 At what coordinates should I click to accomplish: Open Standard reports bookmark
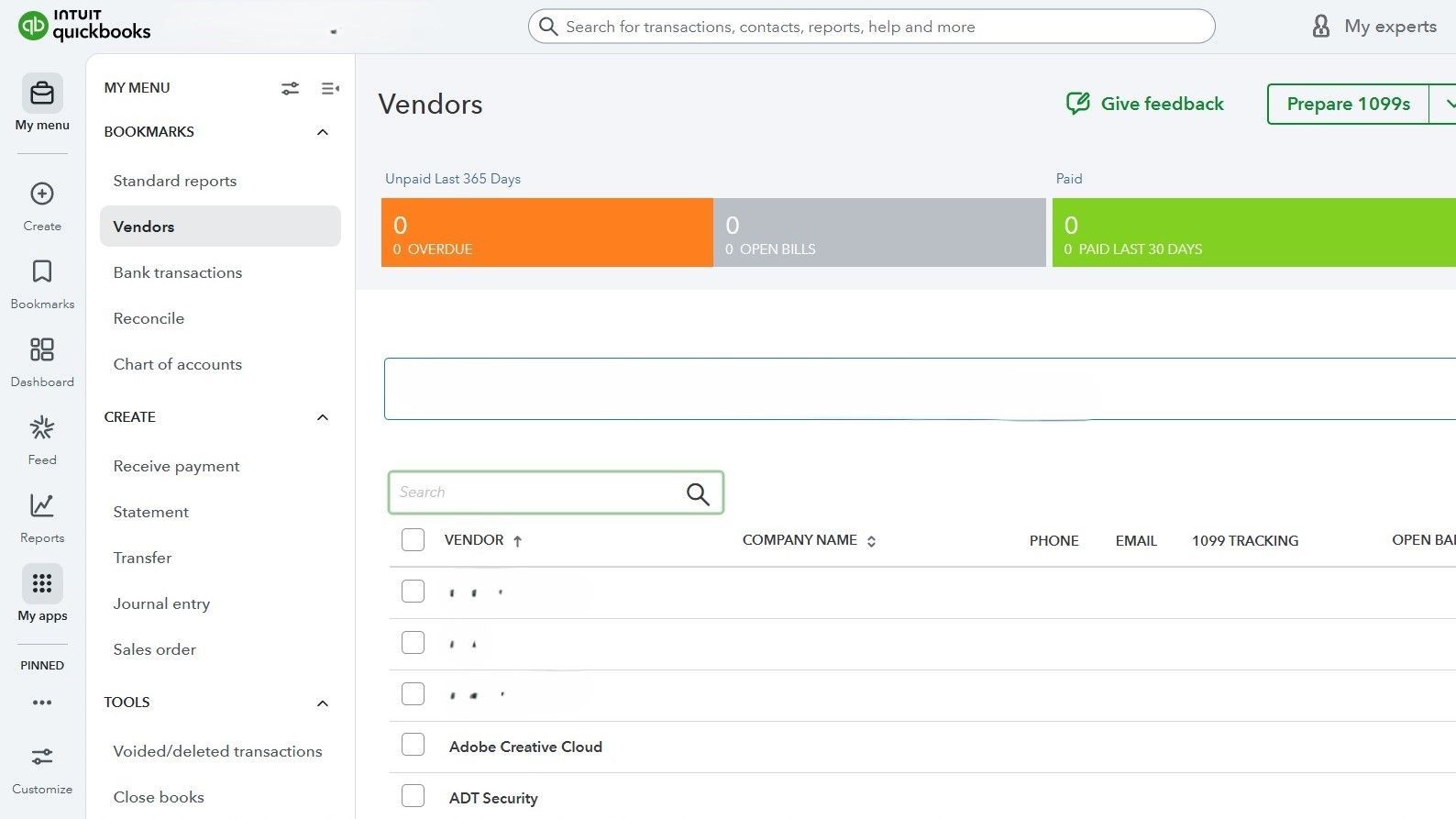point(175,181)
